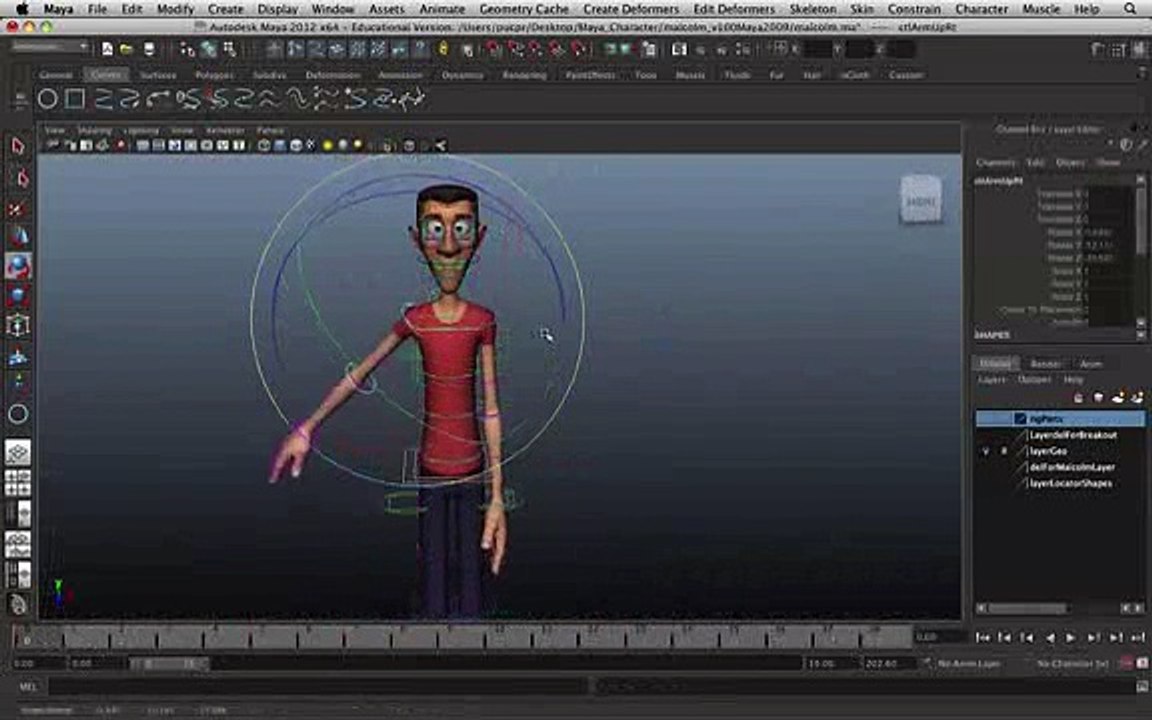Toggle wireframe display in panel toolbar
The height and width of the screenshot is (720, 1152).
click(264, 145)
